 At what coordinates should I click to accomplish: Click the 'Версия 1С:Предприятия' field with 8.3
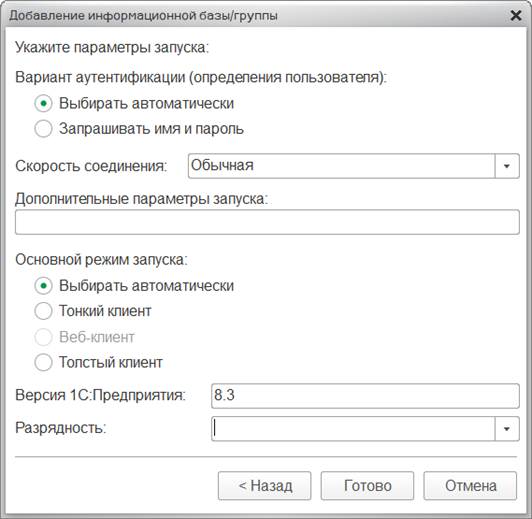[x=365, y=396]
